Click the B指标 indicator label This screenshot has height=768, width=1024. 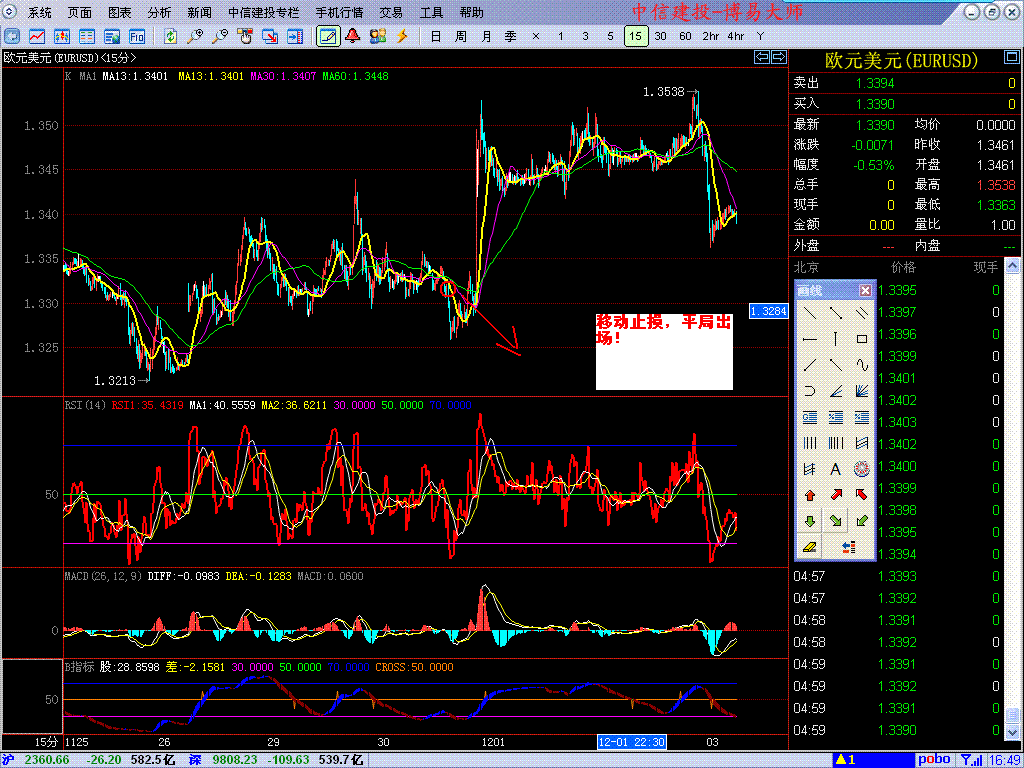79,667
